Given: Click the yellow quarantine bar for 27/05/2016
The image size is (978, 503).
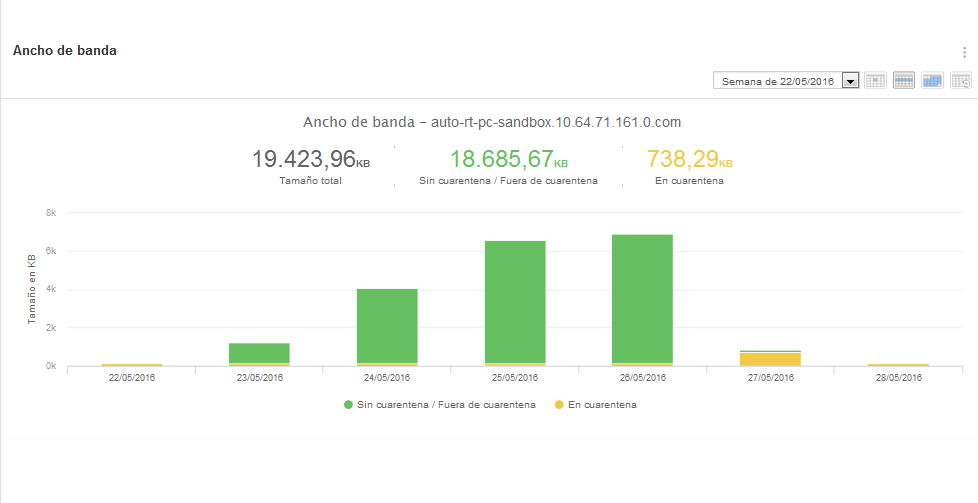Looking at the screenshot, I should click(x=770, y=359).
